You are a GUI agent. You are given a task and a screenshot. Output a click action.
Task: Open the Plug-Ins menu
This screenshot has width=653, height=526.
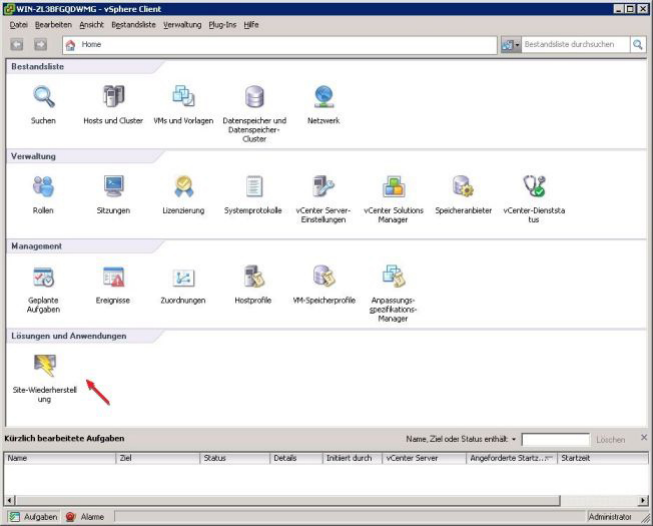(222, 25)
